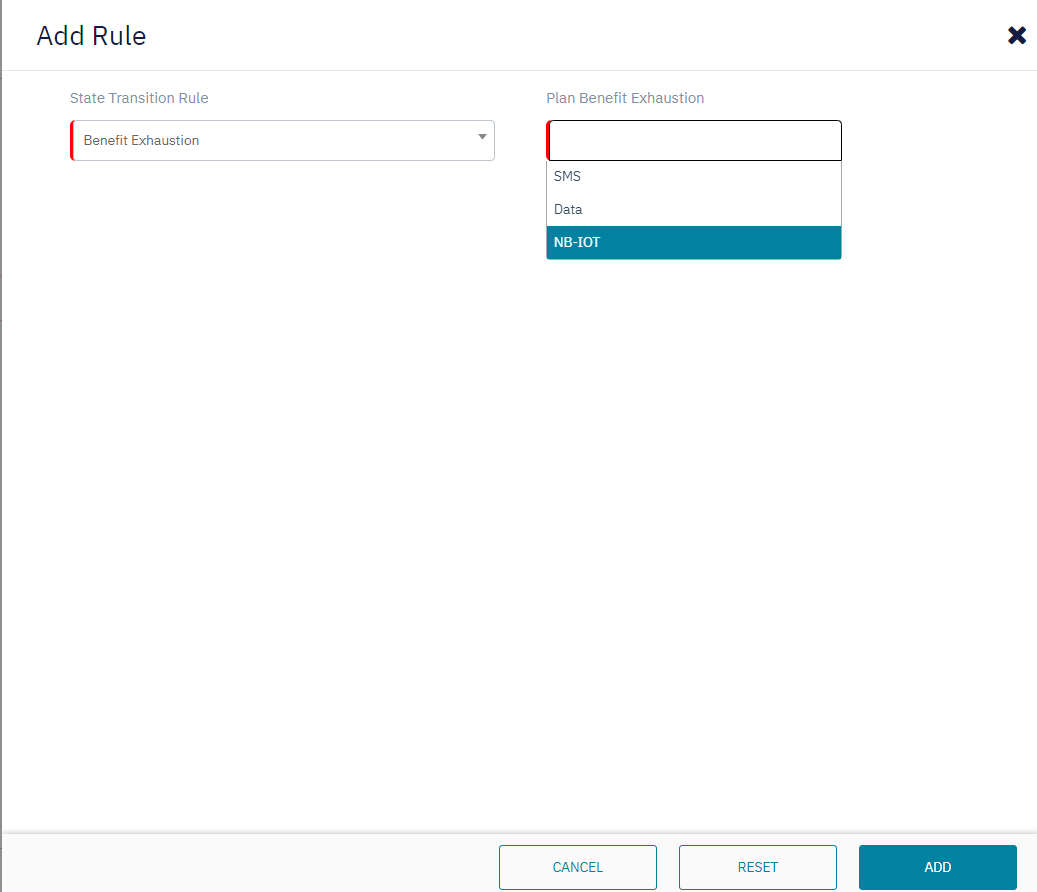This screenshot has height=892, width=1037.
Task: Open the State Transition Rule dropdown
Action: [x=282, y=140]
